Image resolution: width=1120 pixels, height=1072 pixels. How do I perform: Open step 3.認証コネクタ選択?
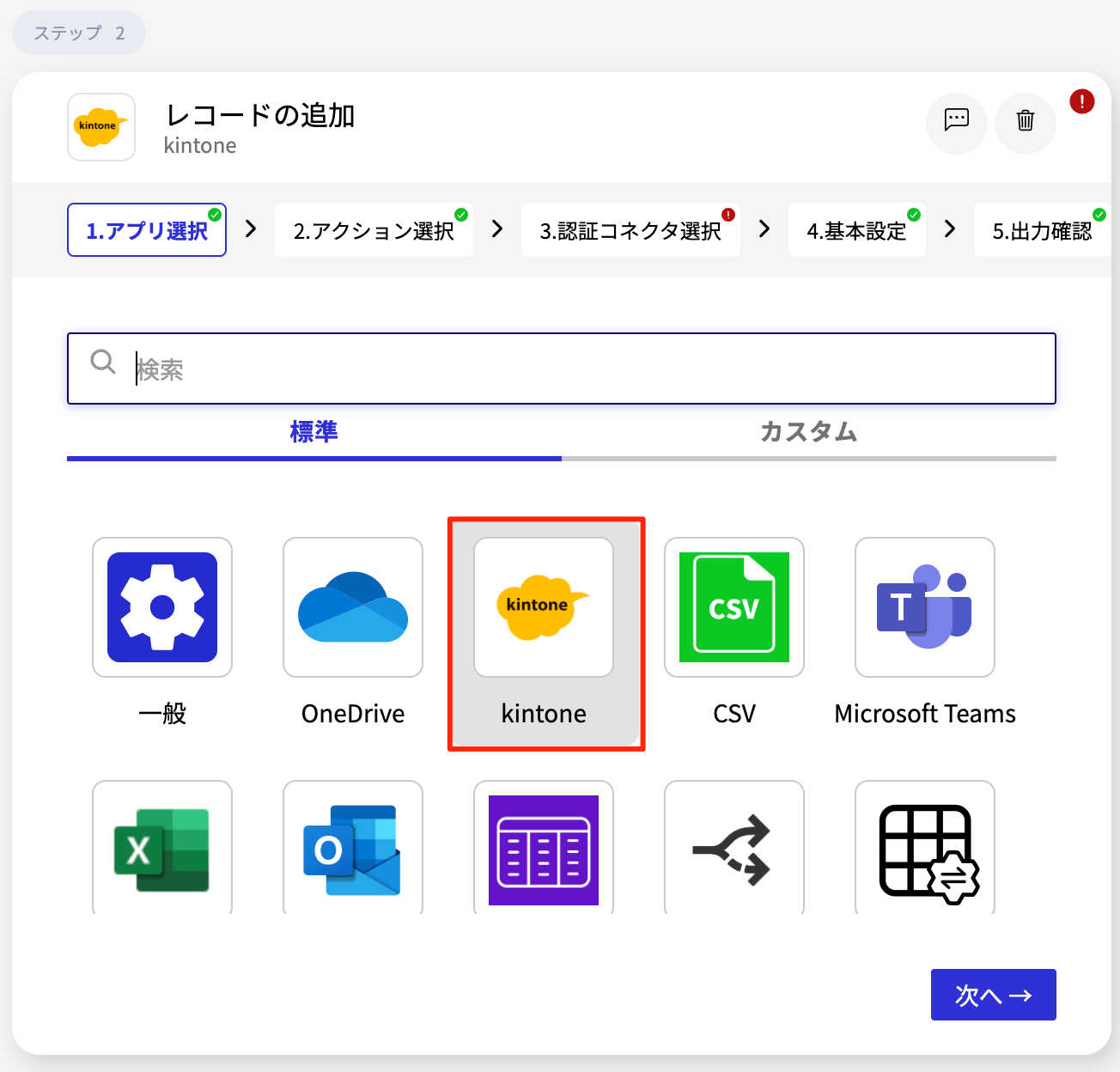pos(630,230)
